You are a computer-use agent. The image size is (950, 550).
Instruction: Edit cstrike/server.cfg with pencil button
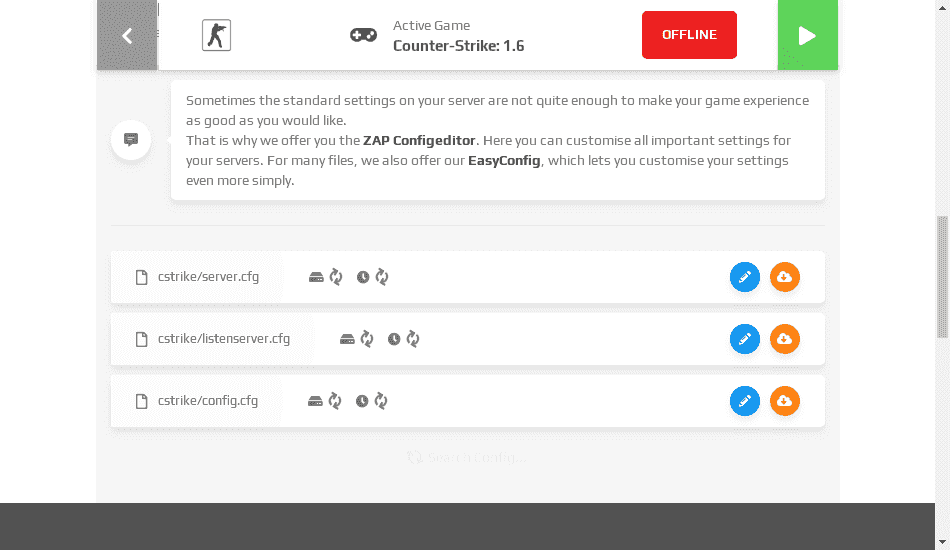tap(745, 277)
